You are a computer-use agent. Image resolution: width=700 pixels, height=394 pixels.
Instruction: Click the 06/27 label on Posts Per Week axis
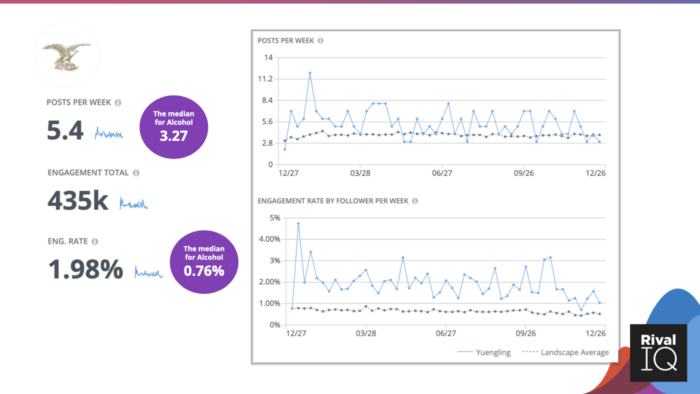click(442, 173)
